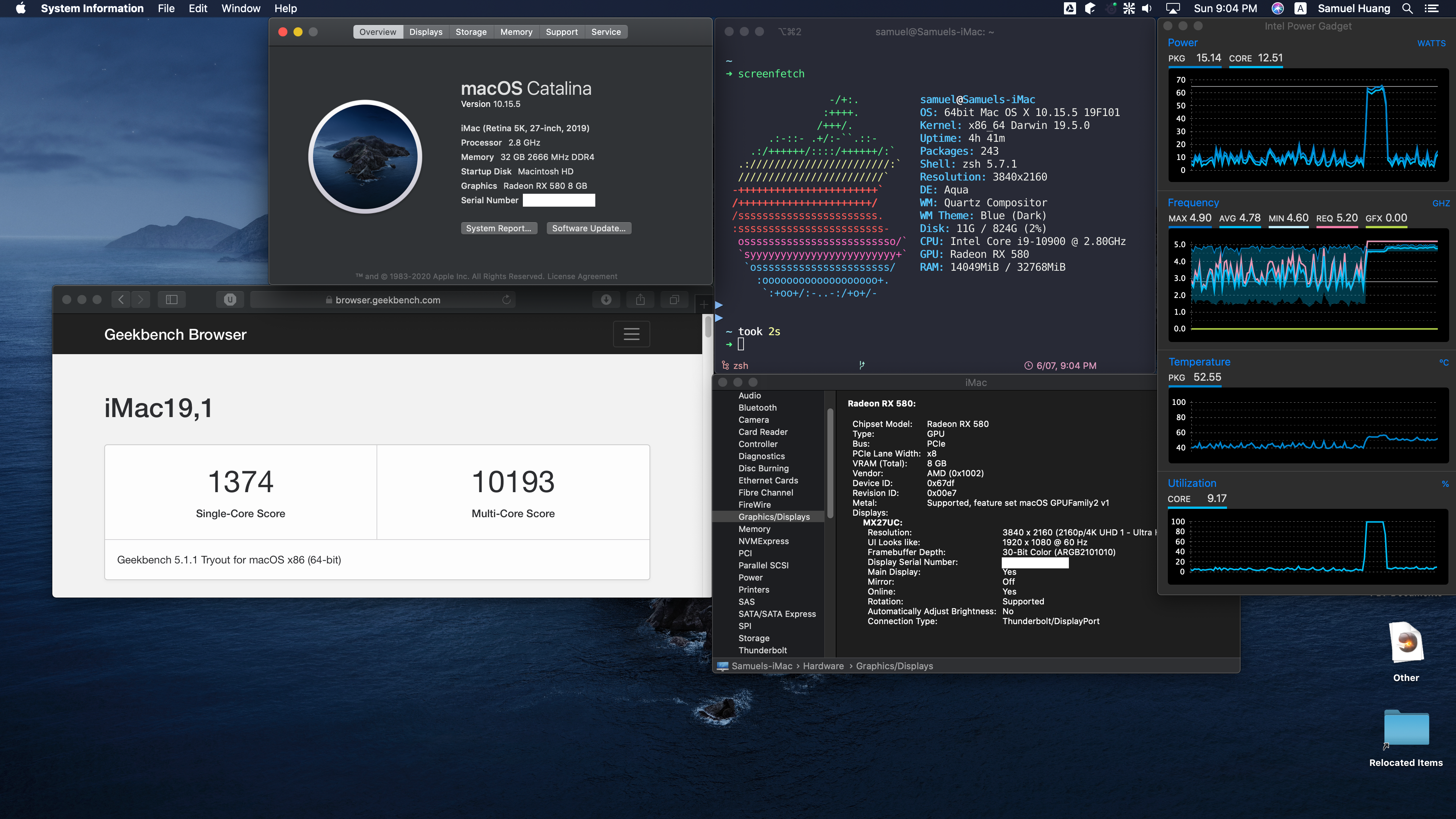Click the Google Drive menu bar icon
The width and height of the screenshot is (1456, 819).
[x=1069, y=8]
